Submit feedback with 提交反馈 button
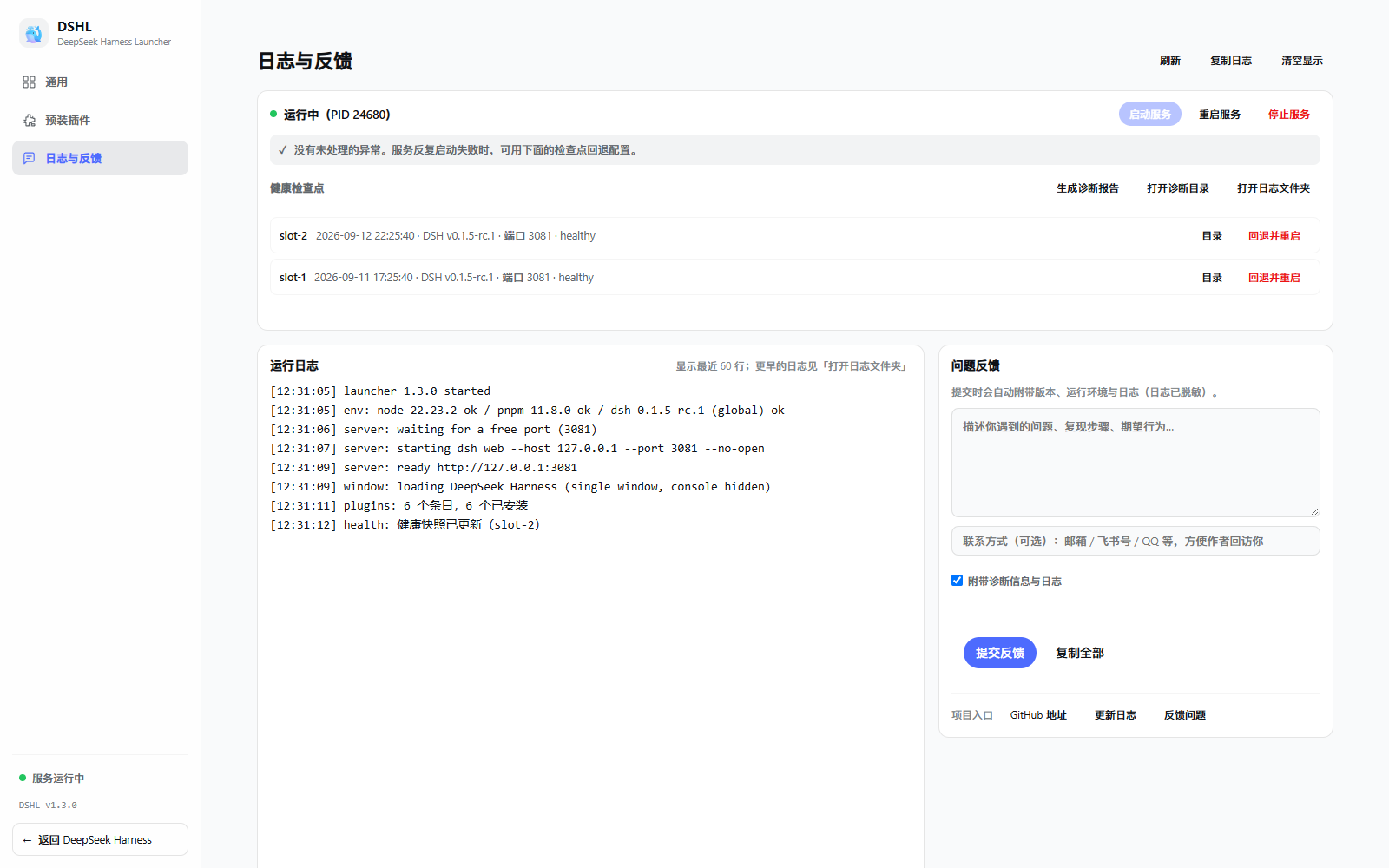Image resolution: width=1389 pixels, height=868 pixels. pos(1000,653)
